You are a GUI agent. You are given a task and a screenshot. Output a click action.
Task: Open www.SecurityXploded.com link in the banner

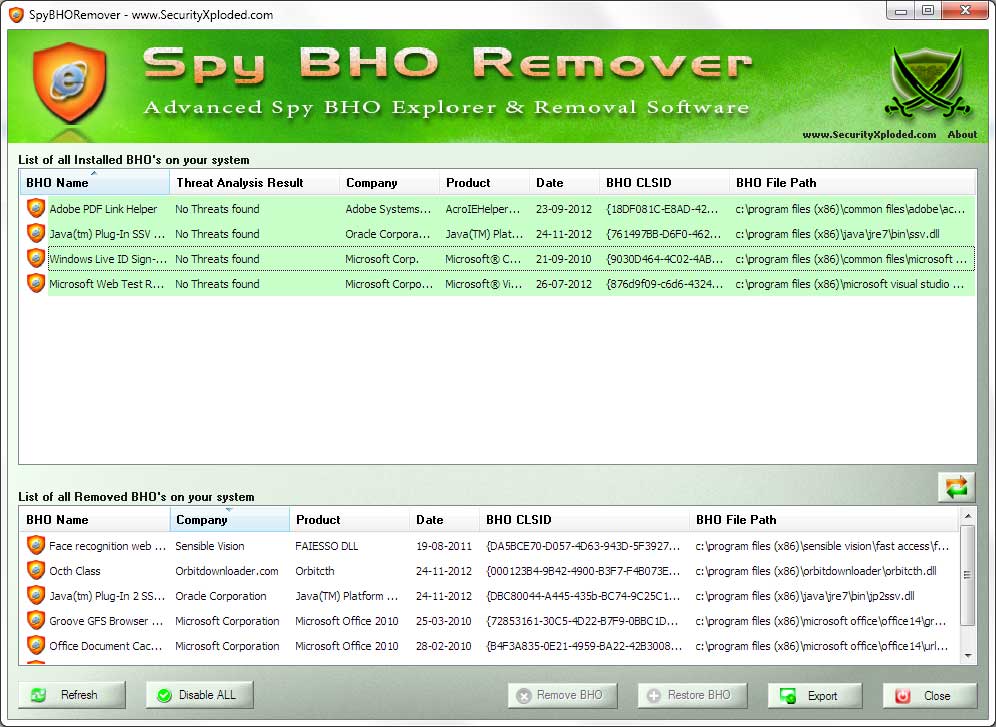869,134
